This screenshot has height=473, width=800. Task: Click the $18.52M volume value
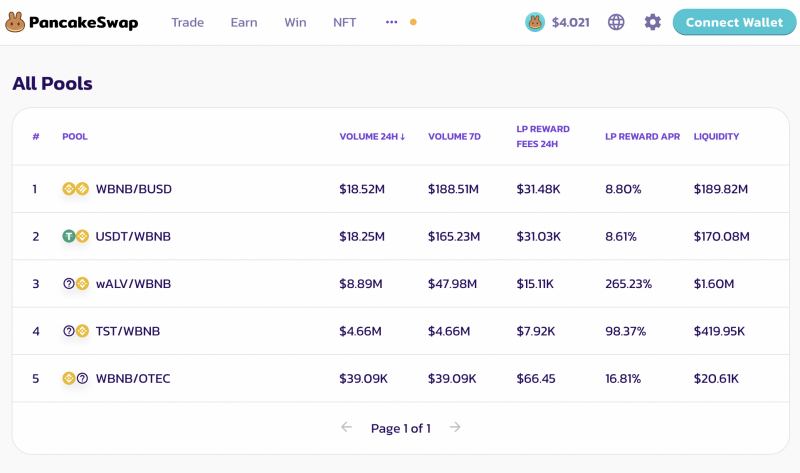pos(362,189)
